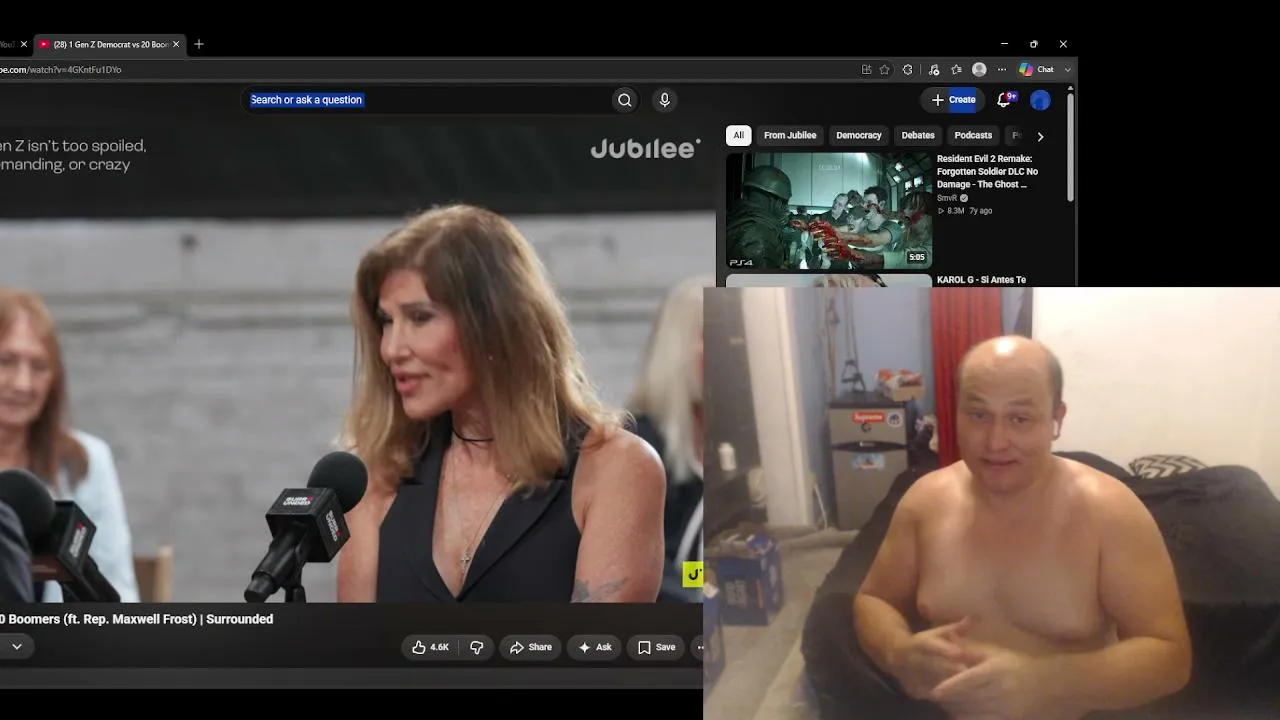Show more filter chips with the right chevron
Screen dimensions: 1280x720
coord(1040,136)
